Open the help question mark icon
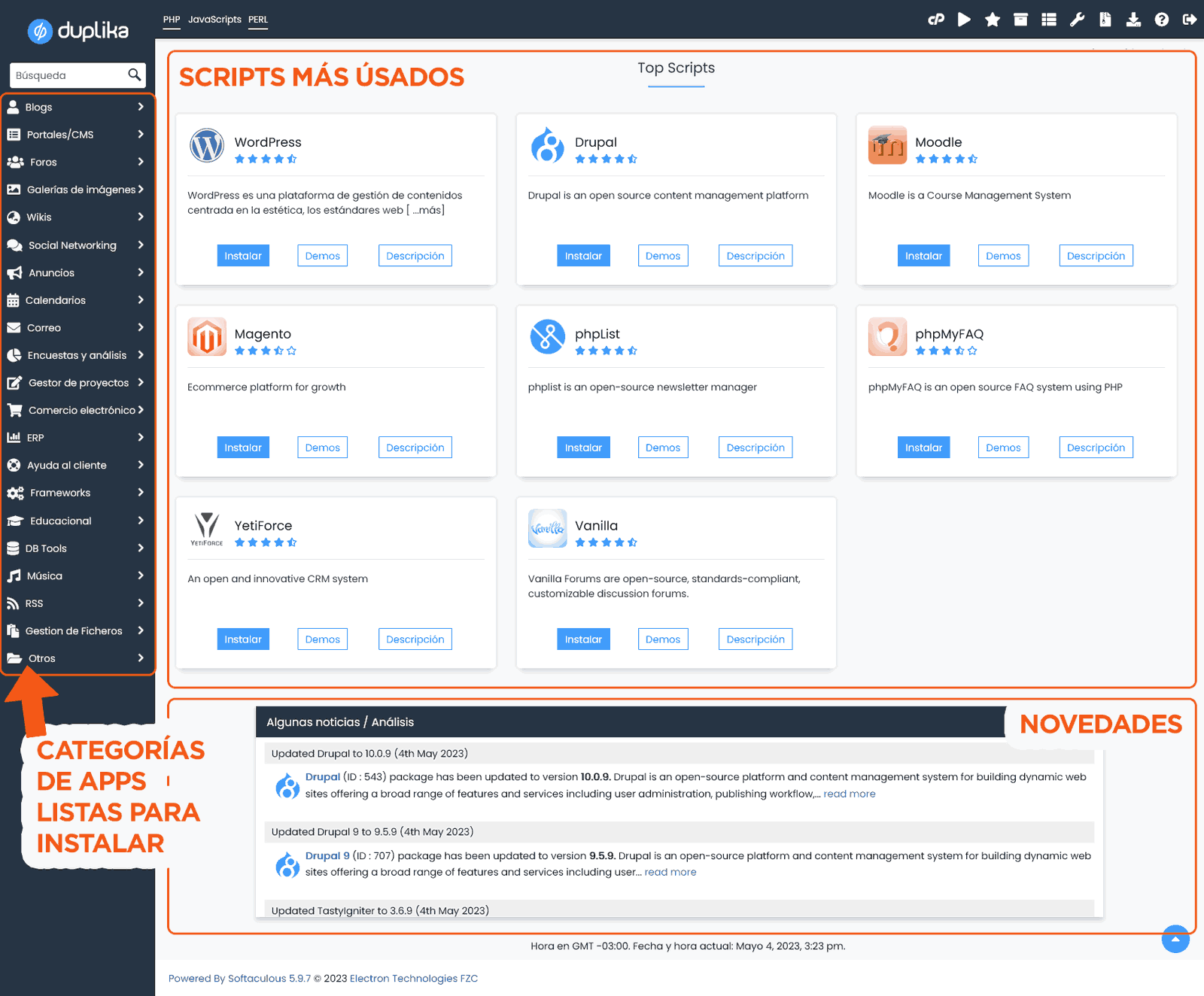This screenshot has height=996, width=1204. pyautogui.click(x=1162, y=20)
